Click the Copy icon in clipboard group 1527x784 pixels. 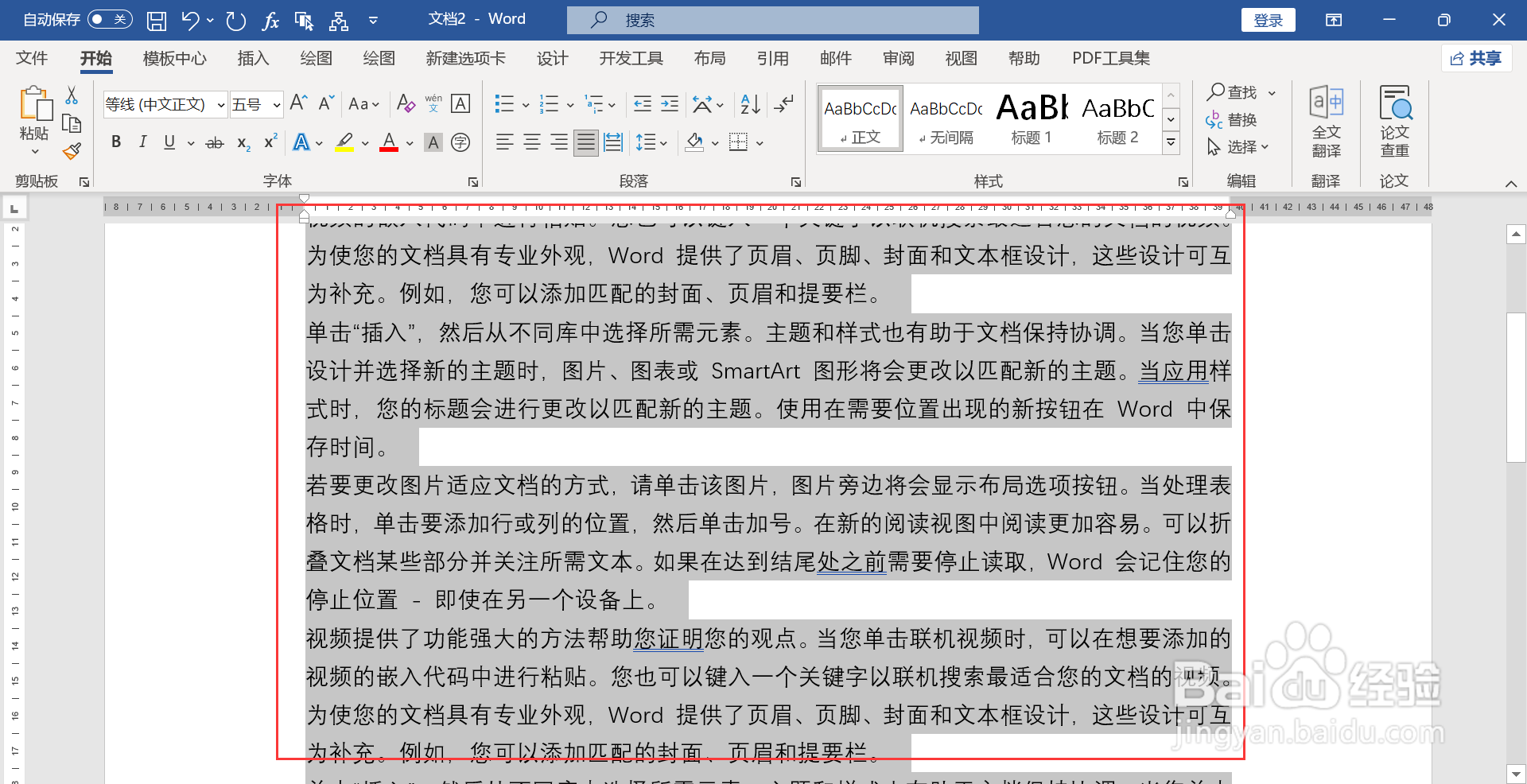[72, 123]
